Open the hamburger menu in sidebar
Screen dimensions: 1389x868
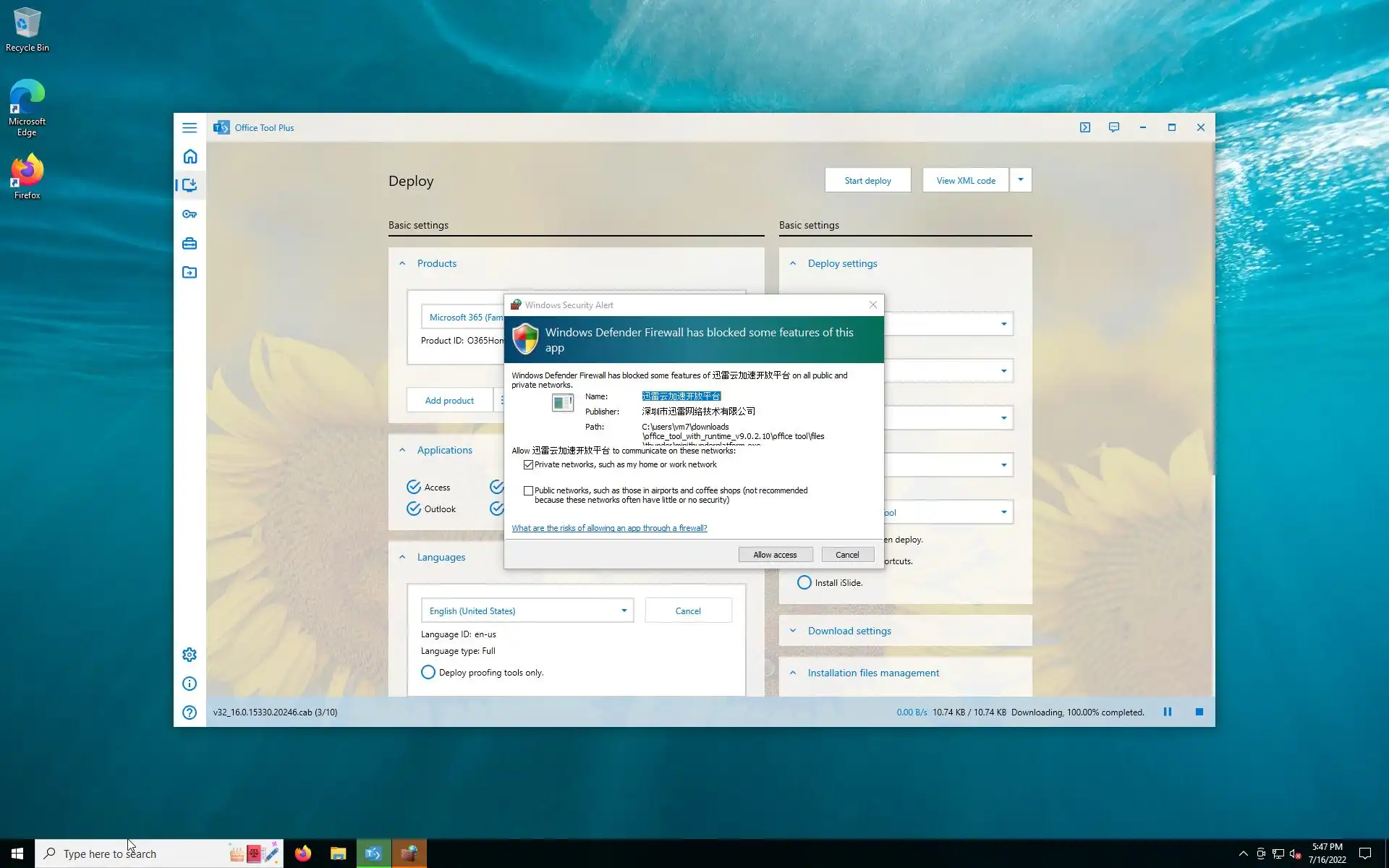(190, 127)
